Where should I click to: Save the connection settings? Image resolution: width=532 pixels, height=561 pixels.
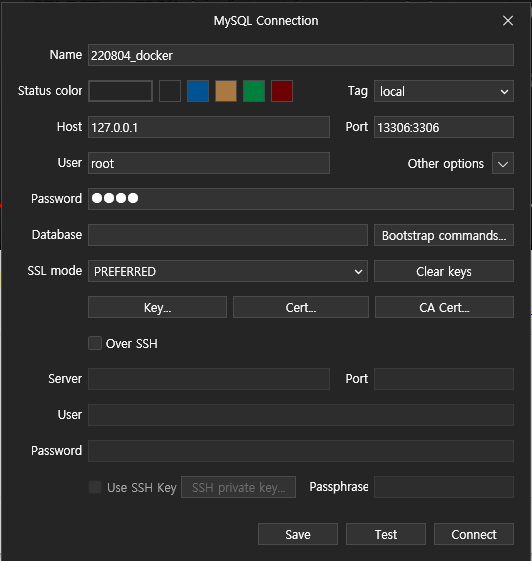[298, 534]
